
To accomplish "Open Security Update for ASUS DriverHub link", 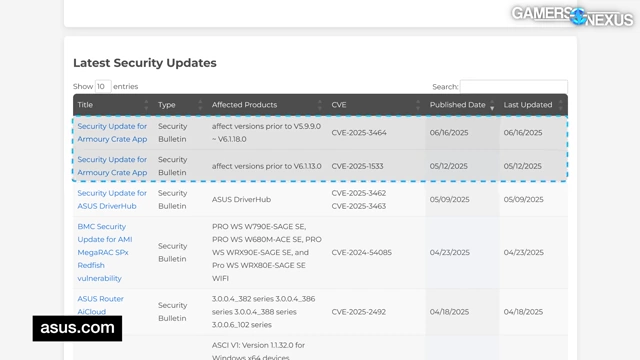I will click(112, 200).
